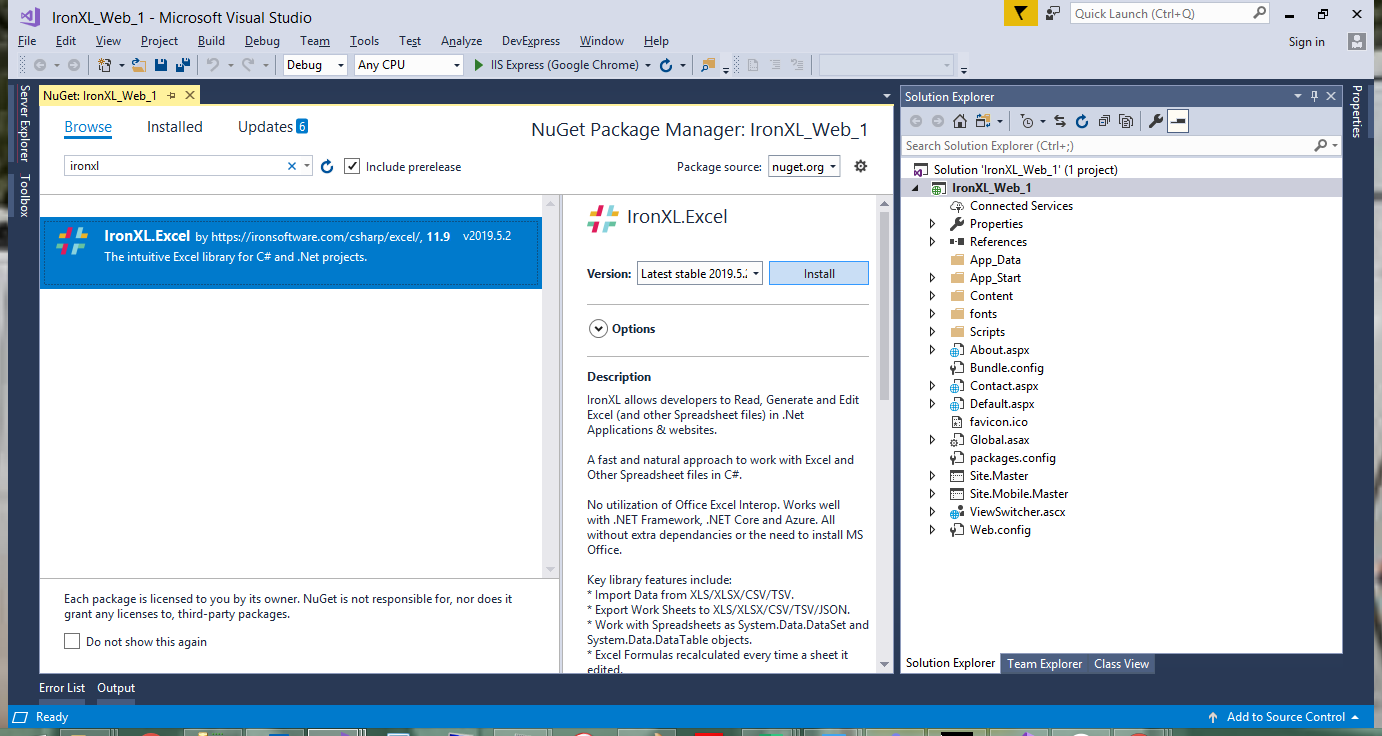This screenshot has height=736, width=1382.
Task: Switch to the Installed tab
Action: (x=175, y=127)
